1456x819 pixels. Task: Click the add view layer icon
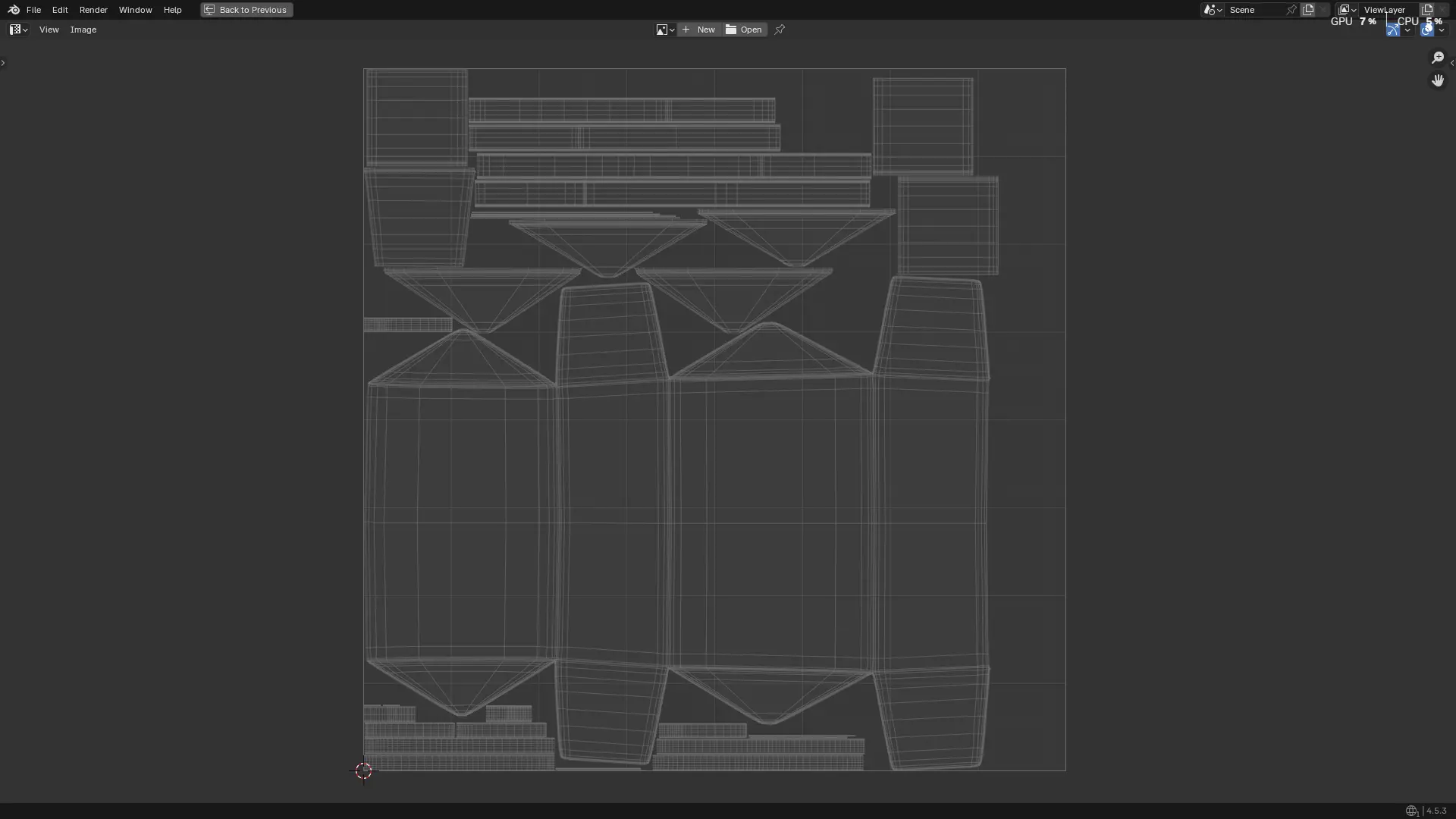pyautogui.click(x=1427, y=10)
